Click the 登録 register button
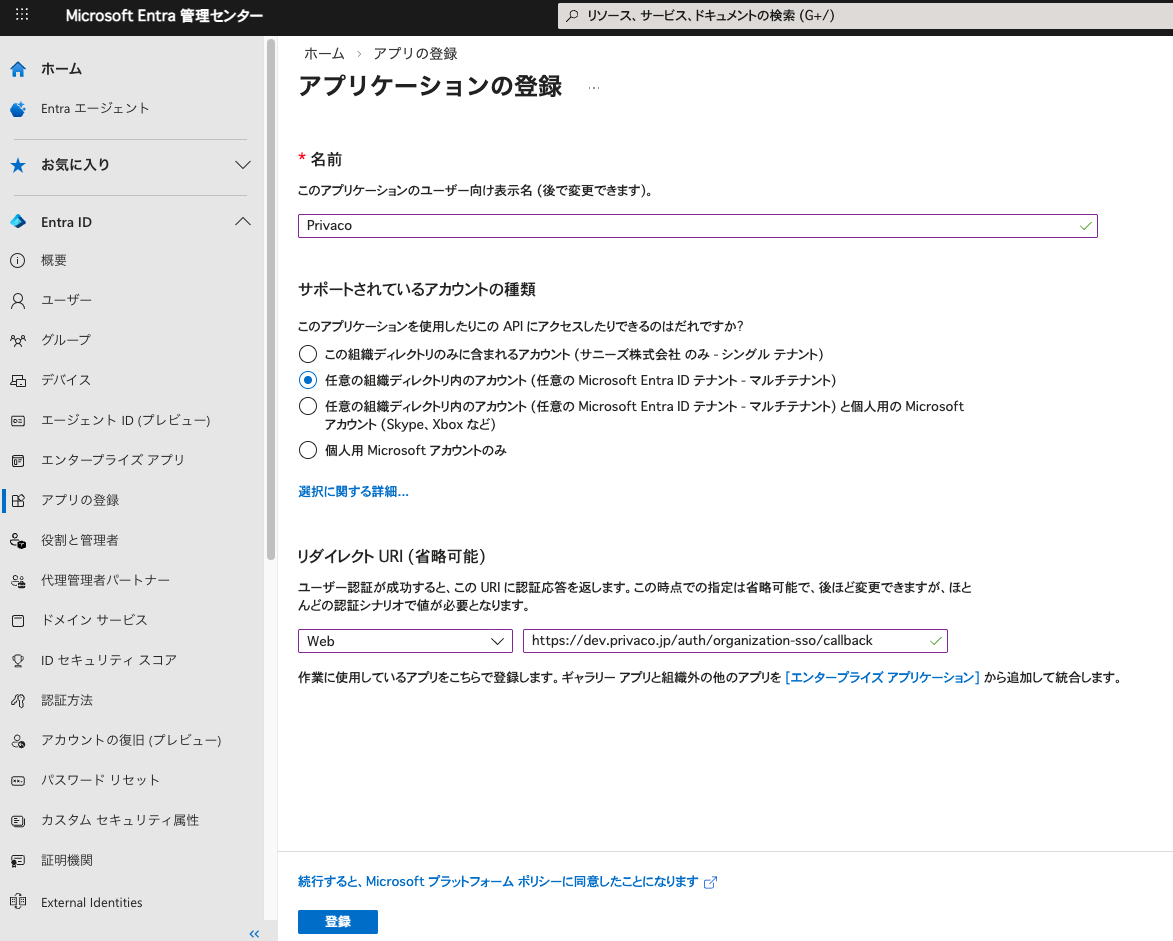Viewport: 1173px width, 941px height. click(337, 922)
